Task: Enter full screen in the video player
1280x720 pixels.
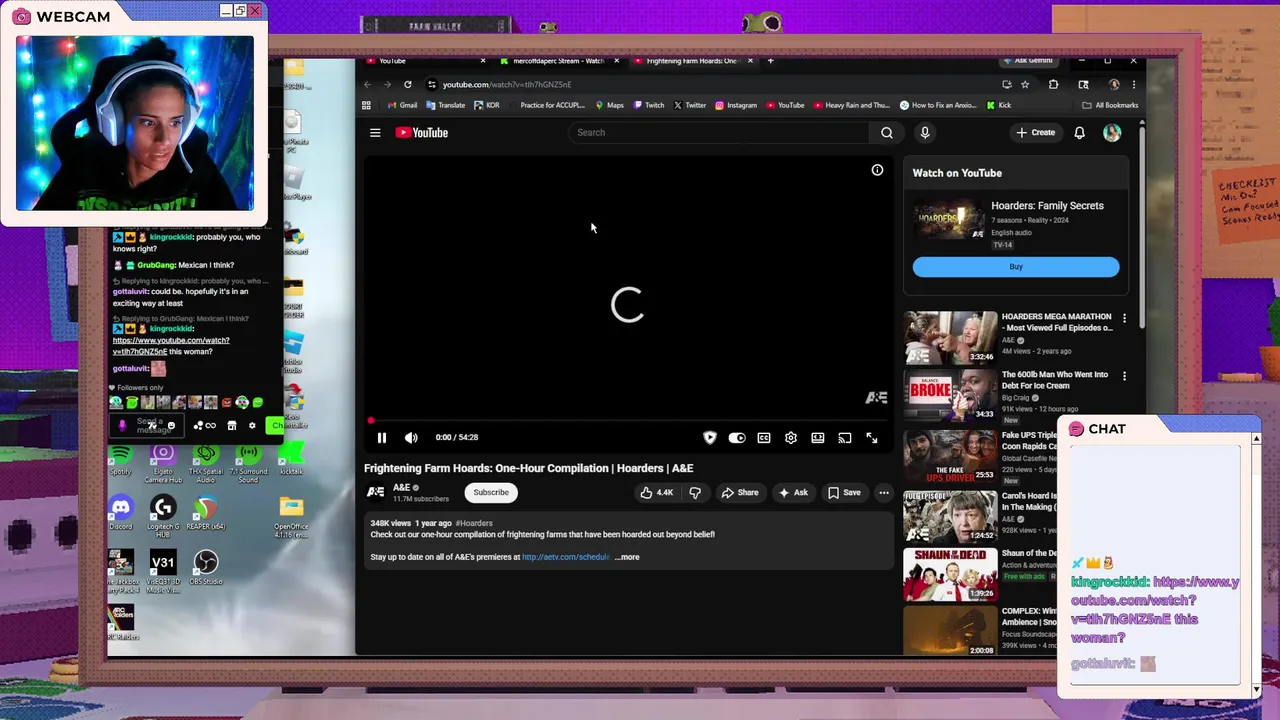Action: click(872, 437)
